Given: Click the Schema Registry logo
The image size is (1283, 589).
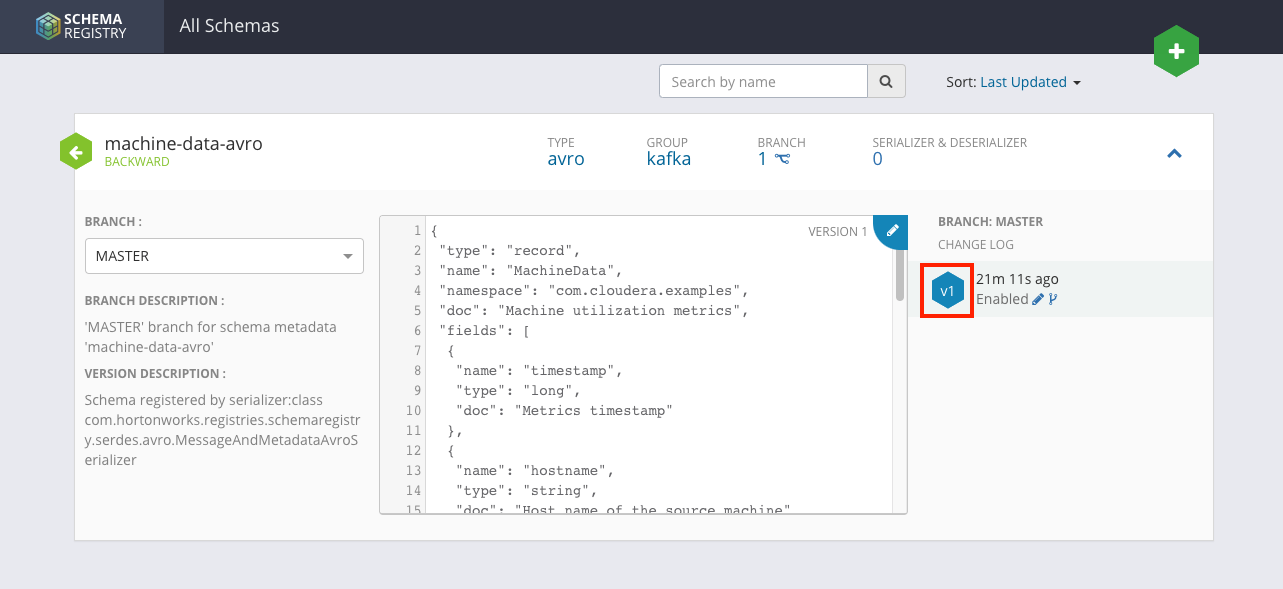Looking at the screenshot, I should click(82, 26).
